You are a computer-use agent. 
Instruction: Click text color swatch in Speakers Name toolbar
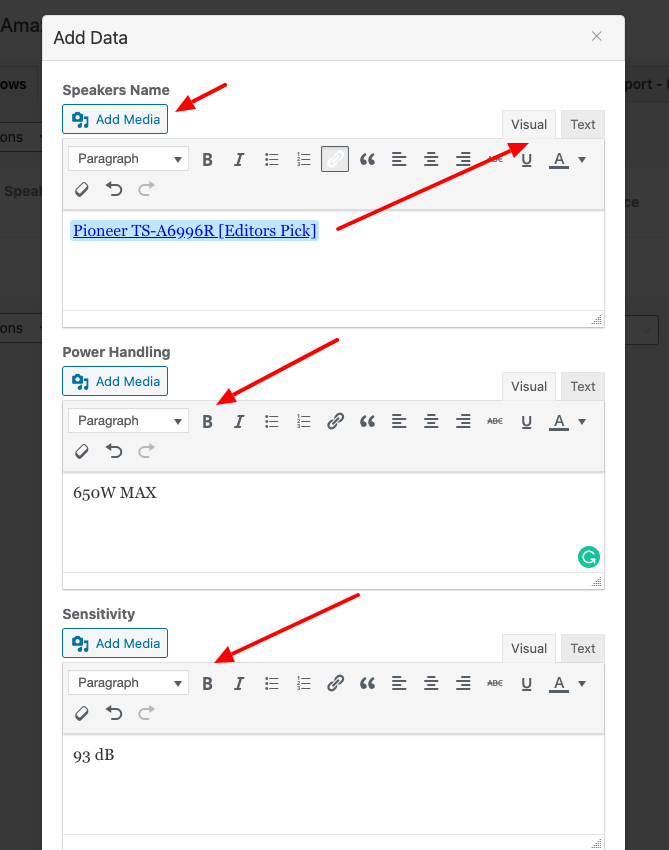558,159
